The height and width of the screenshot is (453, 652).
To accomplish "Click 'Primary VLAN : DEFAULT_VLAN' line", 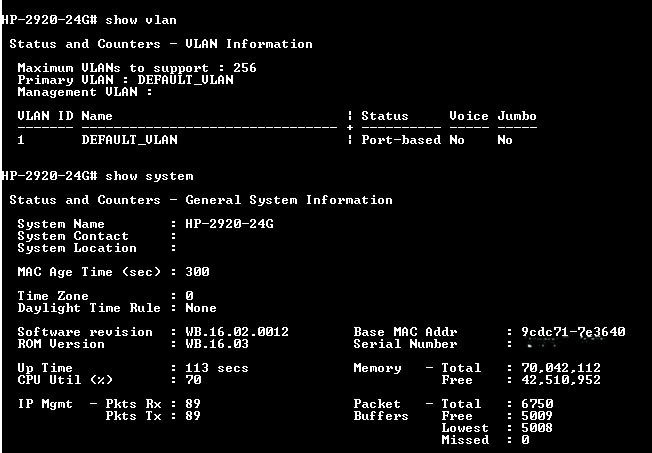I will 125,80.
